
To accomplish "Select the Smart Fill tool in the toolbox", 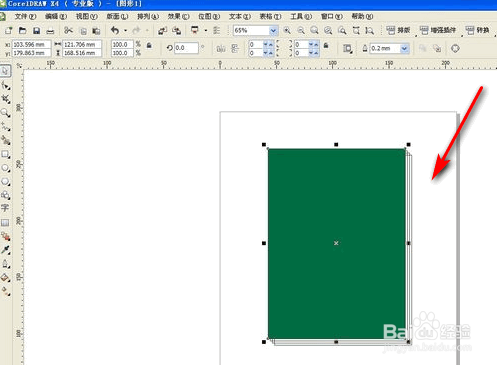I will pyautogui.click(x=5, y=140).
